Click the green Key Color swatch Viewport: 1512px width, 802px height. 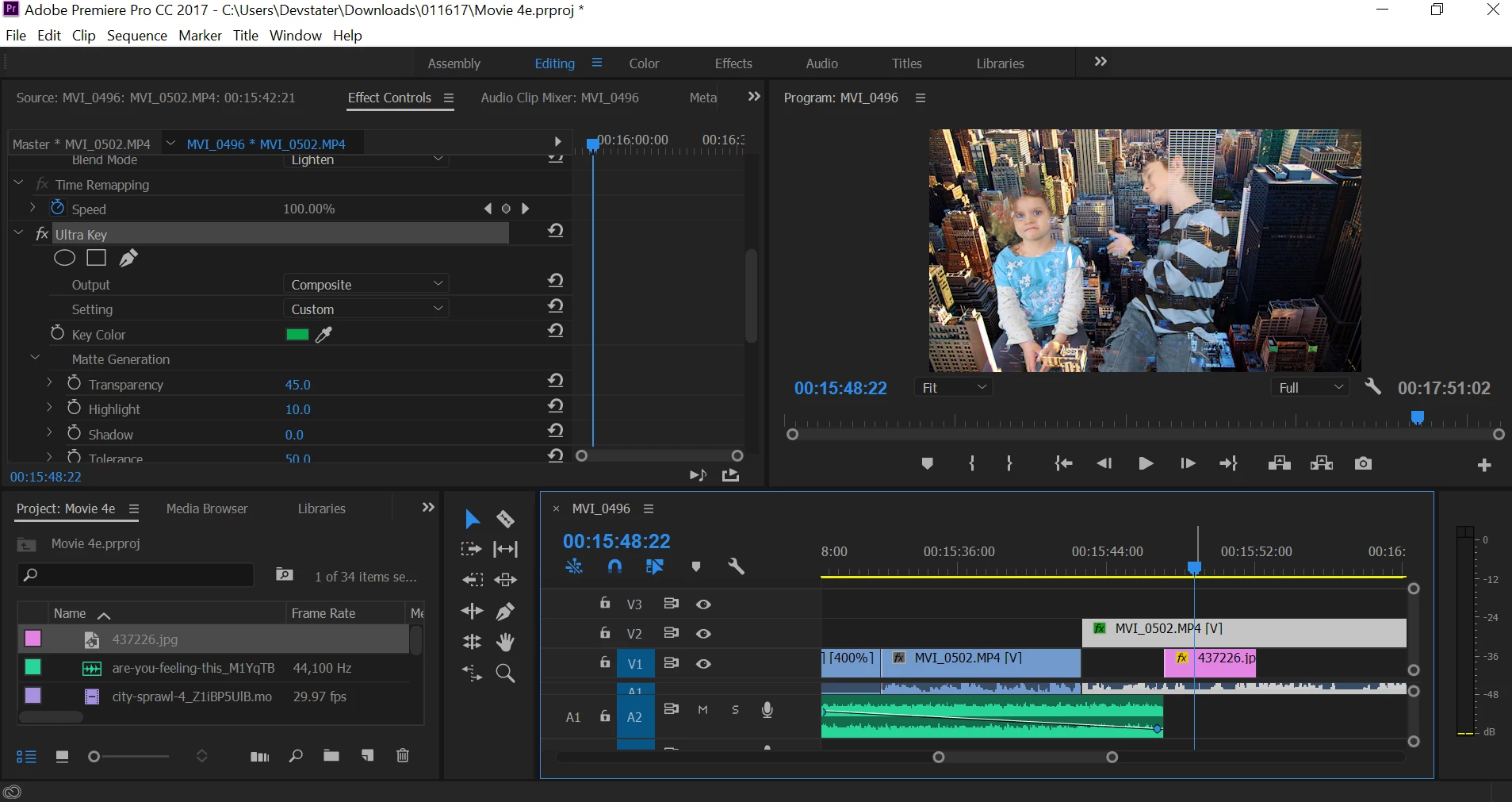click(x=297, y=334)
